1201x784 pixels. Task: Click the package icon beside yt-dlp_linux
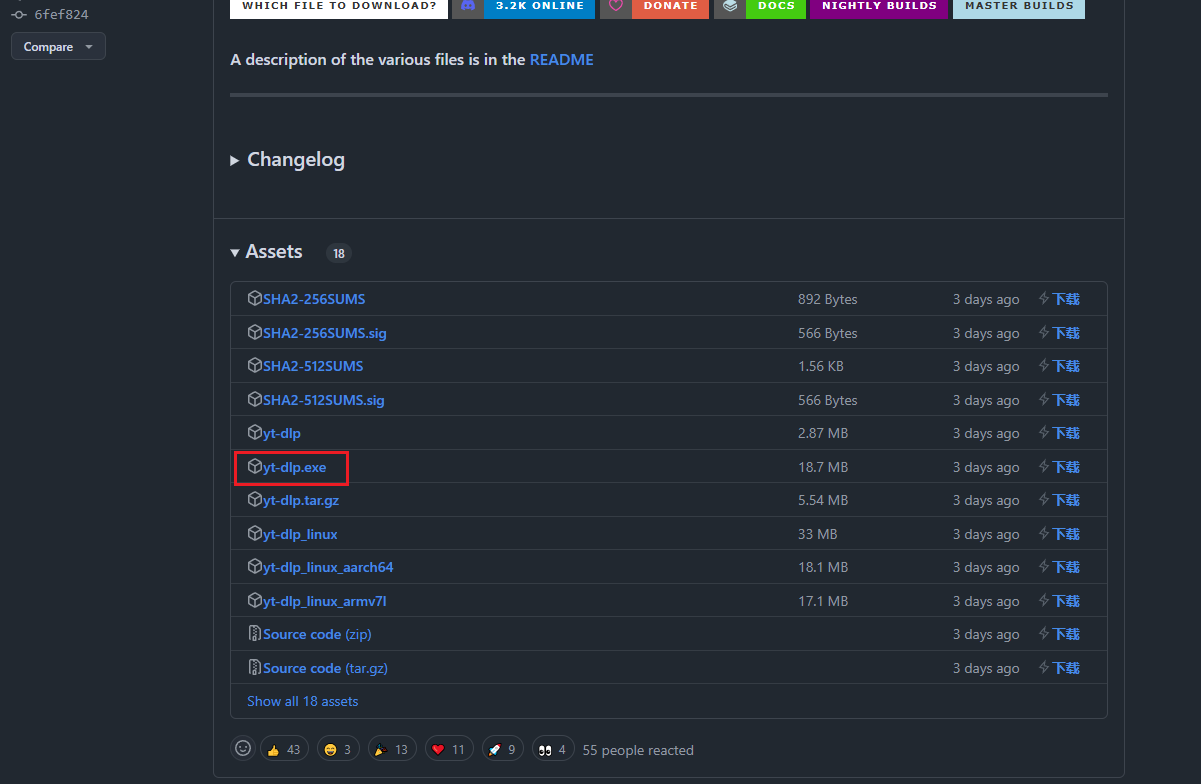click(x=255, y=534)
